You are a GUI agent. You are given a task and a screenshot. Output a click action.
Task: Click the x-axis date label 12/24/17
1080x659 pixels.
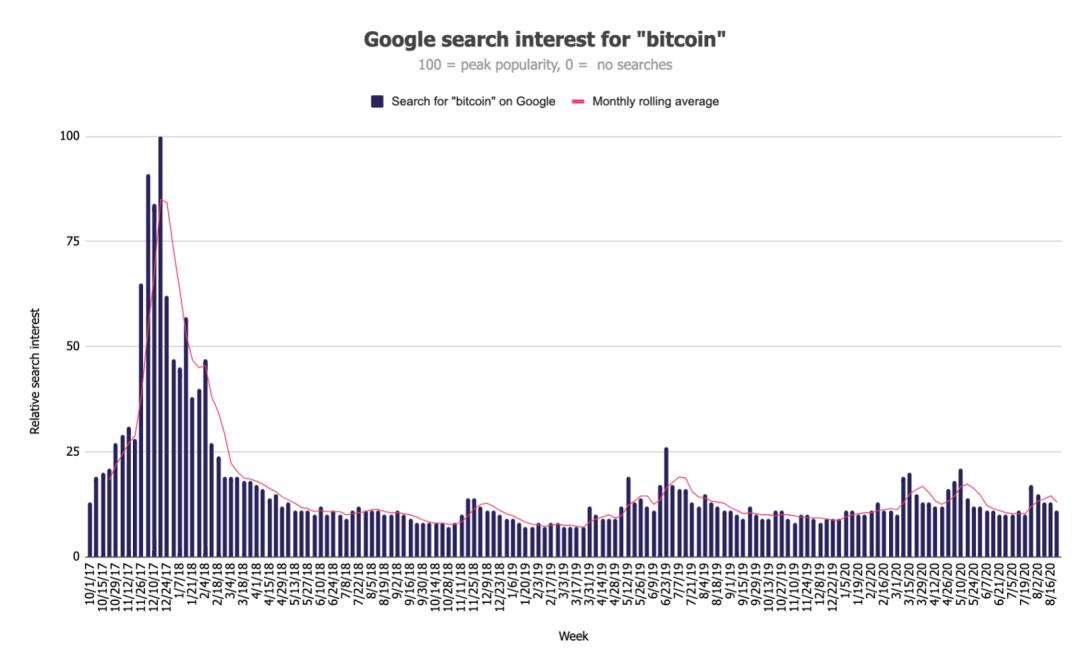click(x=166, y=586)
